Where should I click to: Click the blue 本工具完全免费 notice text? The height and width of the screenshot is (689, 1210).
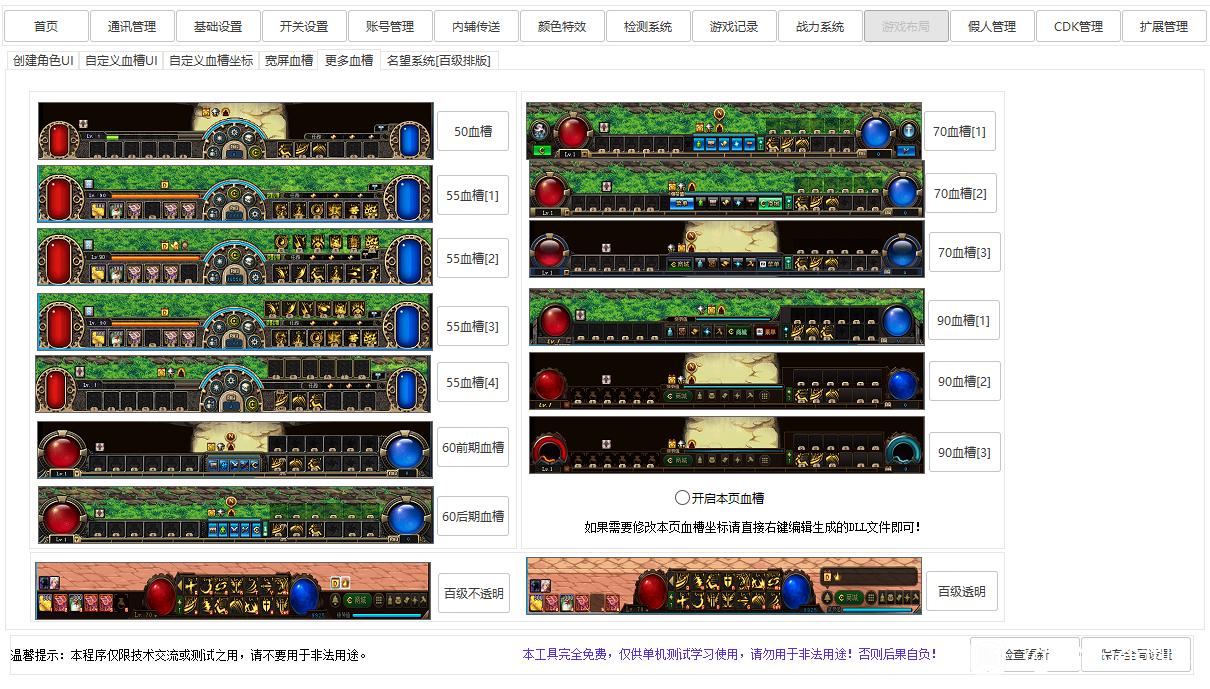tap(730, 654)
